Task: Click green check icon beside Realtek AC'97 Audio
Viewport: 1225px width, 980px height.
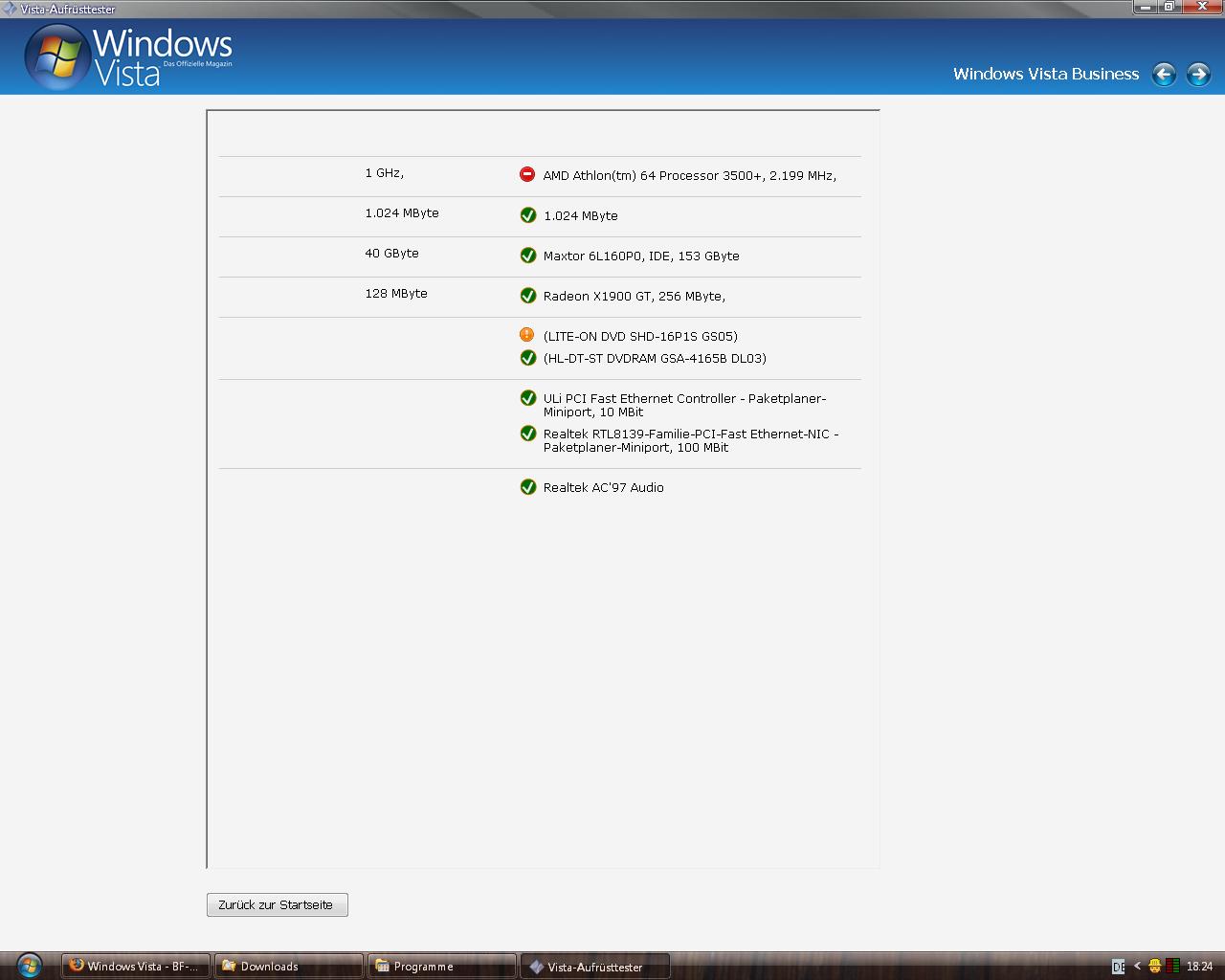Action: (x=527, y=486)
